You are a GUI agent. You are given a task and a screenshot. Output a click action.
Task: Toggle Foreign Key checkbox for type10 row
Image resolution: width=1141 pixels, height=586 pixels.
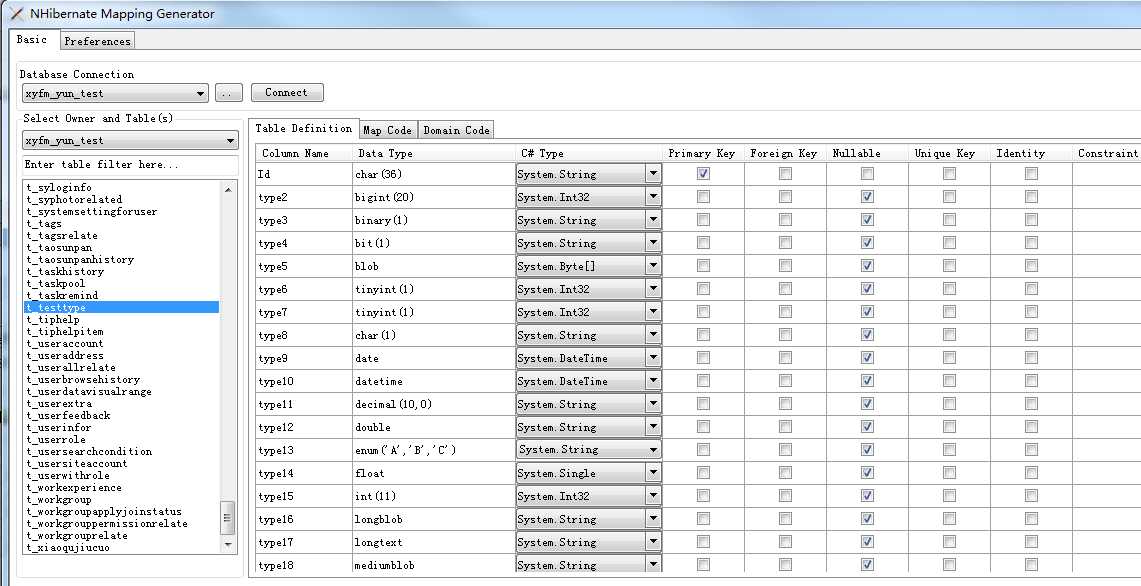pos(785,381)
